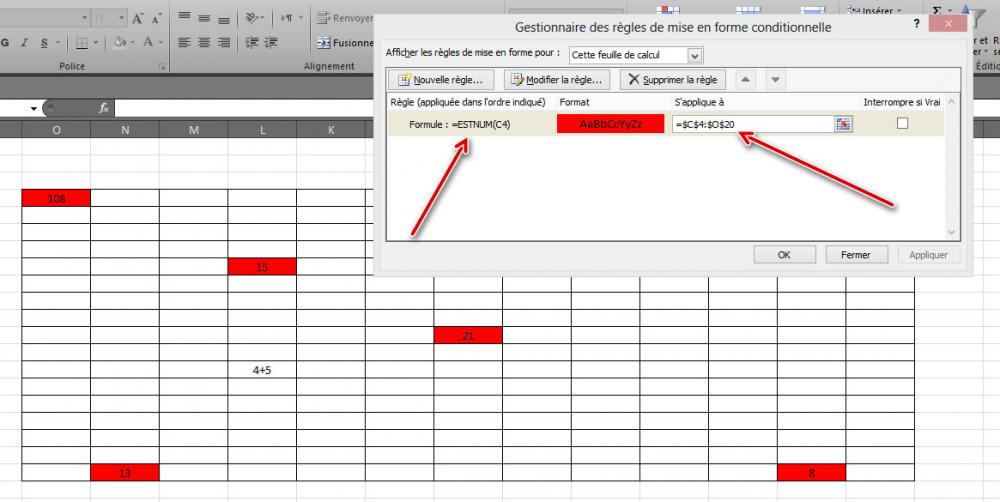
Task: Open the Name Box dropdown arrow
Action: 34,108
